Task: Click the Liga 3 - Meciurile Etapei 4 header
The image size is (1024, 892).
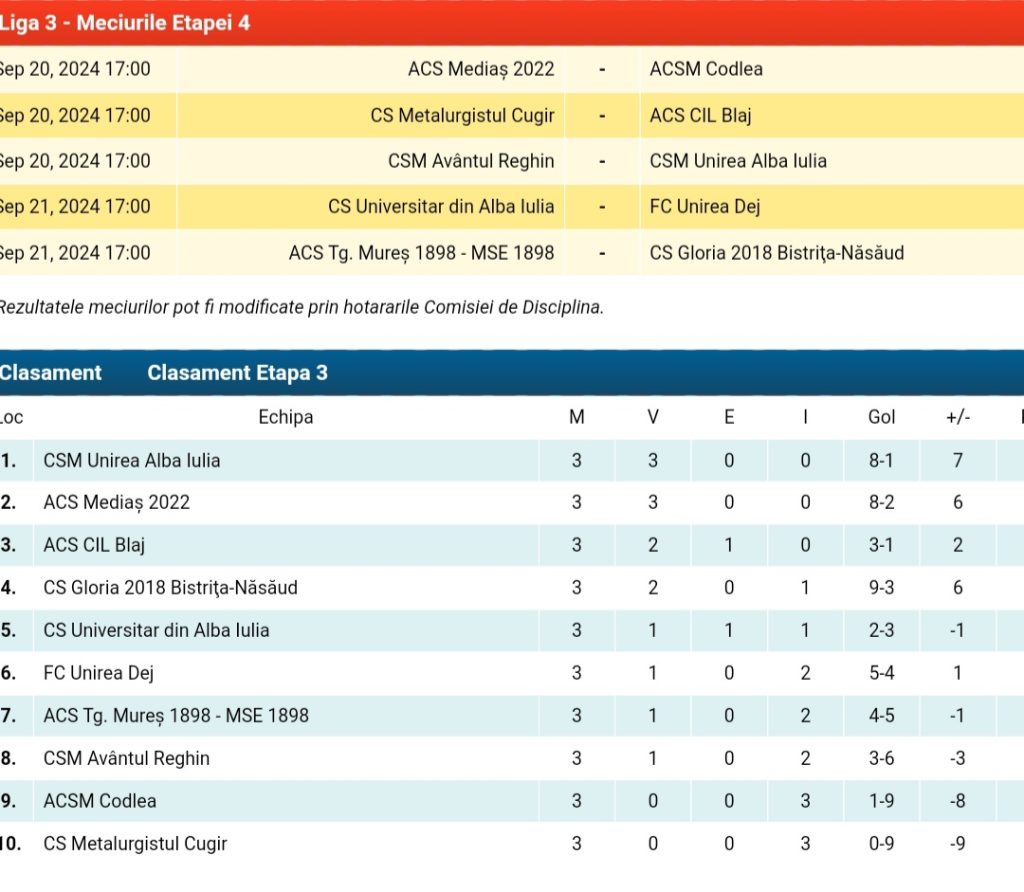Action: tap(125, 23)
